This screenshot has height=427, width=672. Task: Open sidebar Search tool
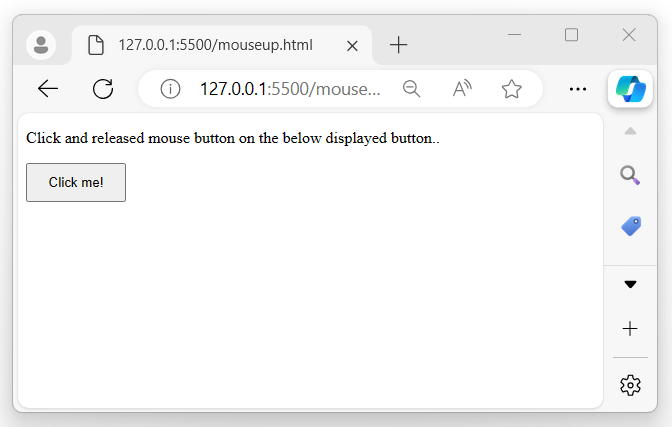click(x=630, y=176)
